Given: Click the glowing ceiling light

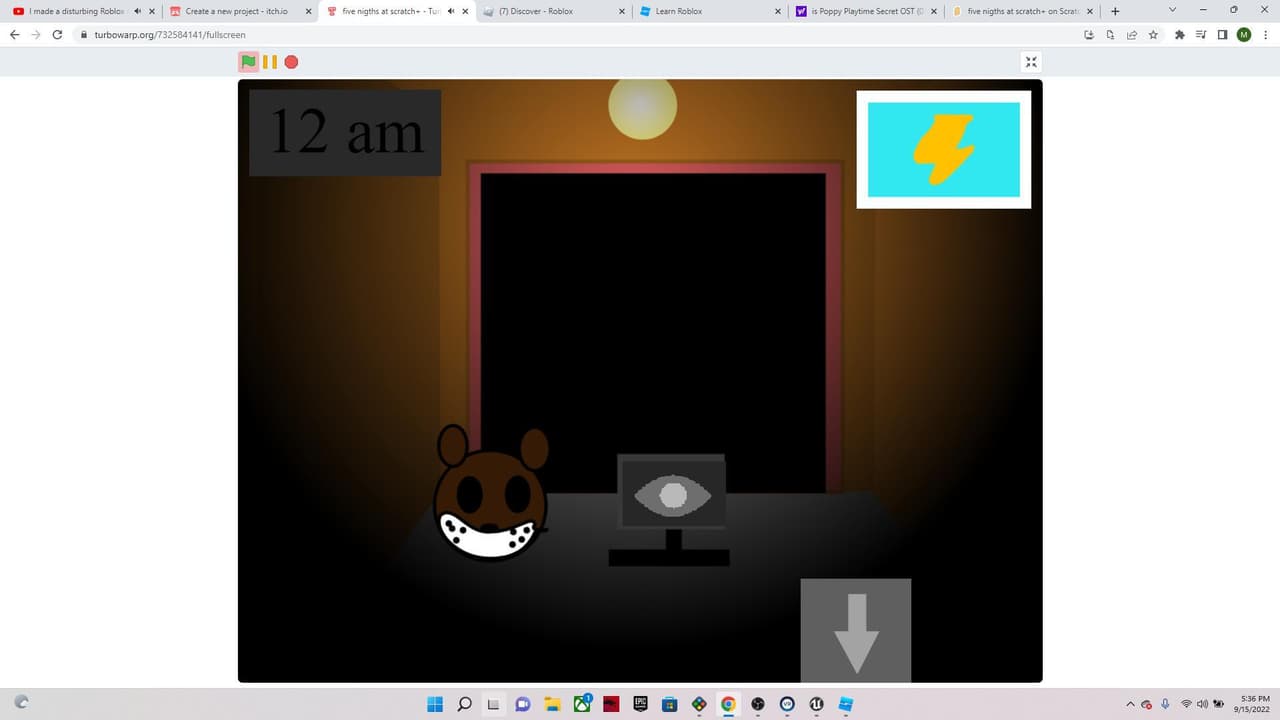Looking at the screenshot, I should point(642,106).
